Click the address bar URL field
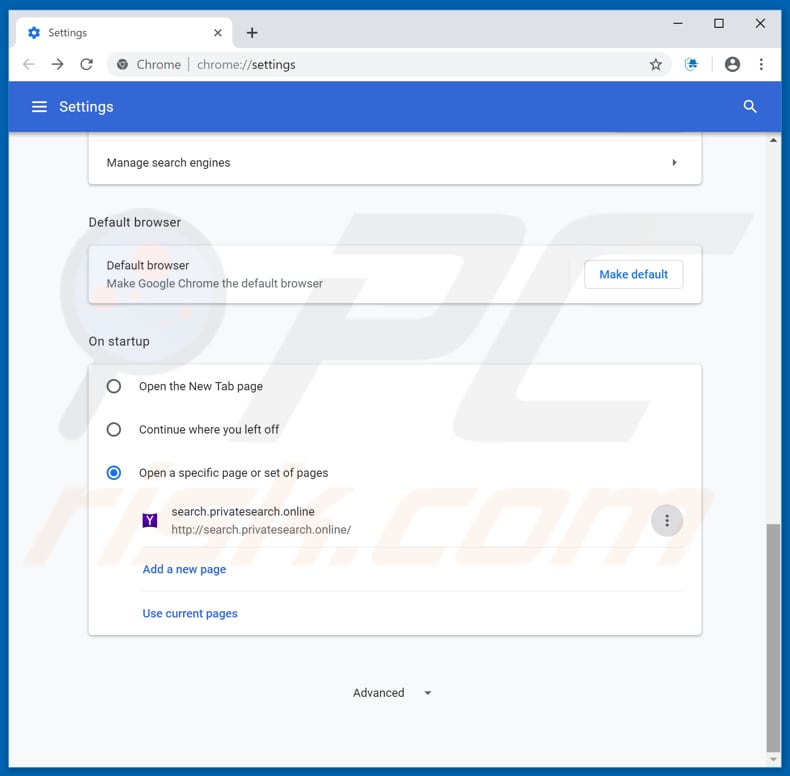Screen dimensions: 790x776 389,64
